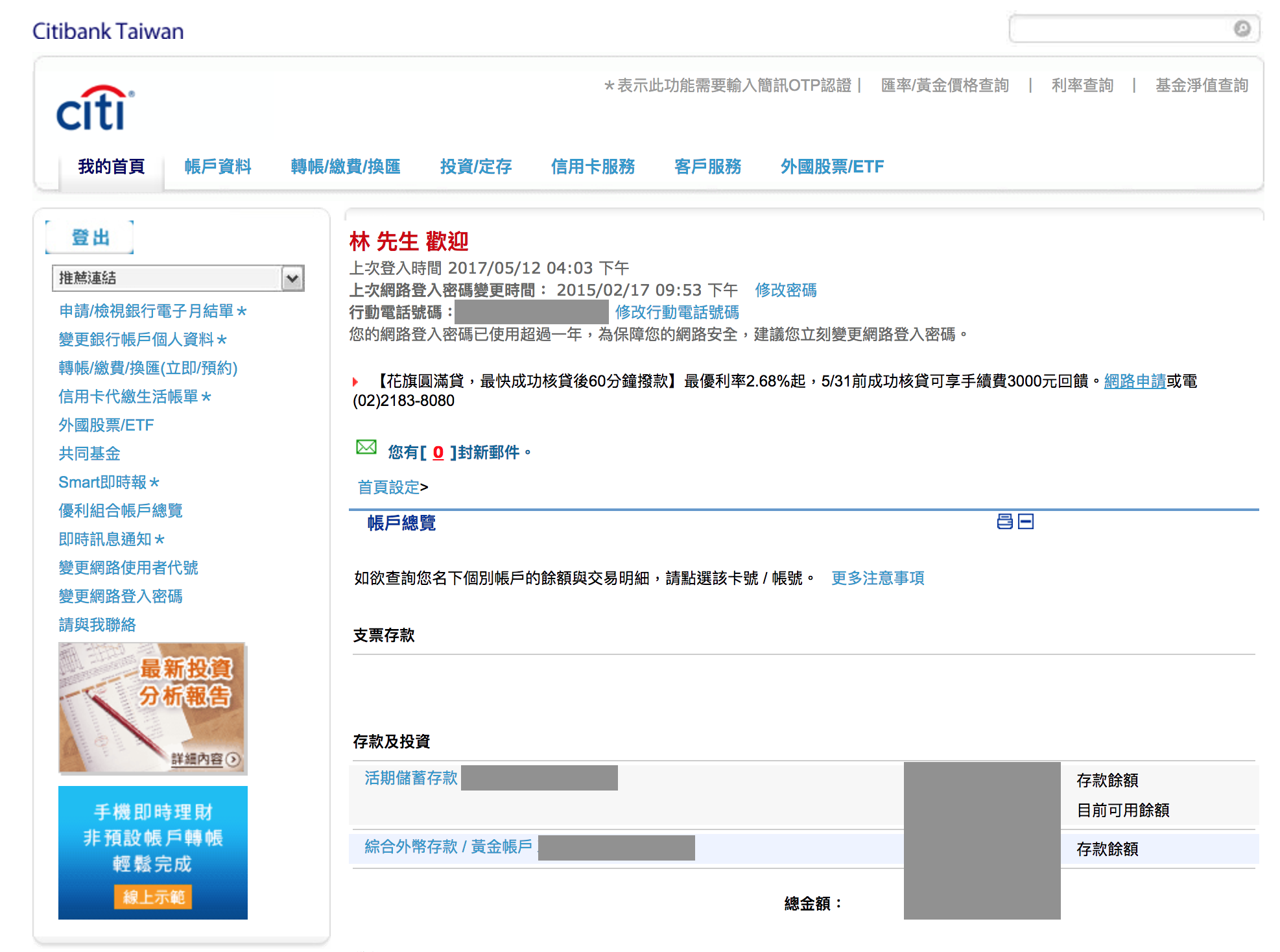The height and width of the screenshot is (952, 1280).
Task: Click the envelope icon beside the new mail notice
Action: 366,447
